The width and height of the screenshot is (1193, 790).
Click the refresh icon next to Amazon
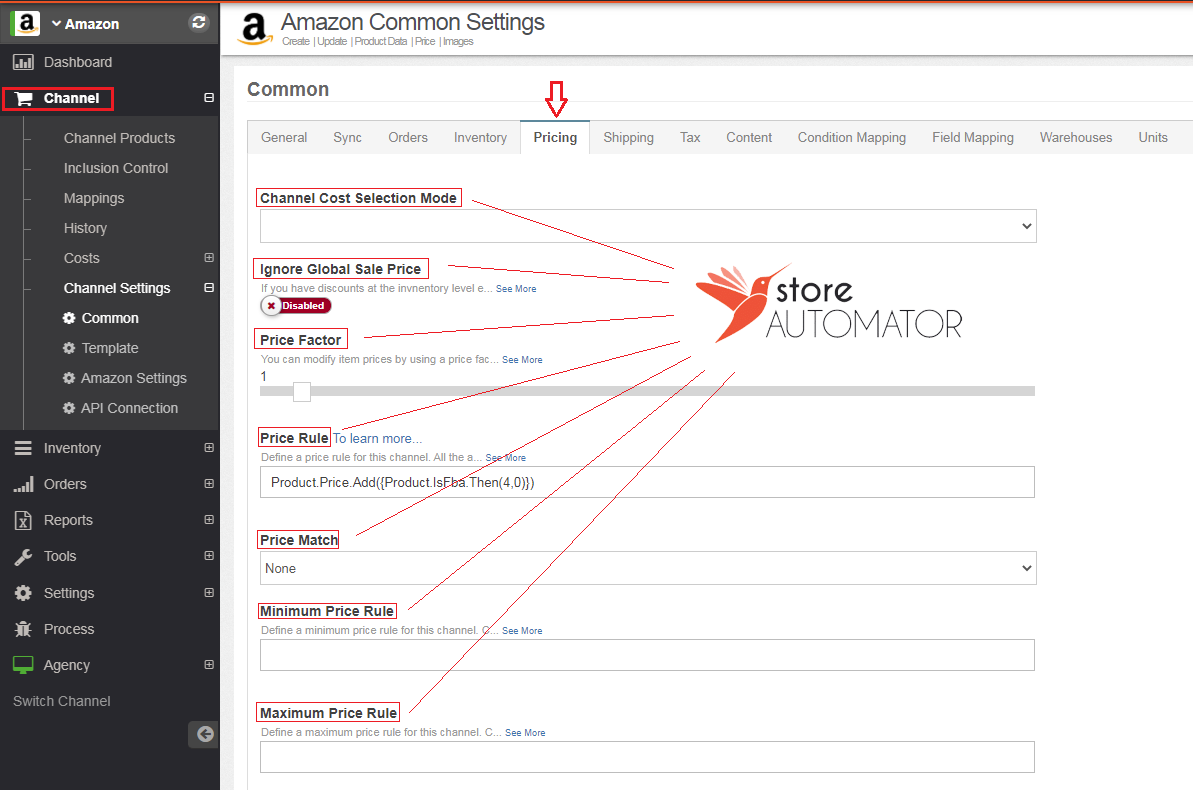199,22
